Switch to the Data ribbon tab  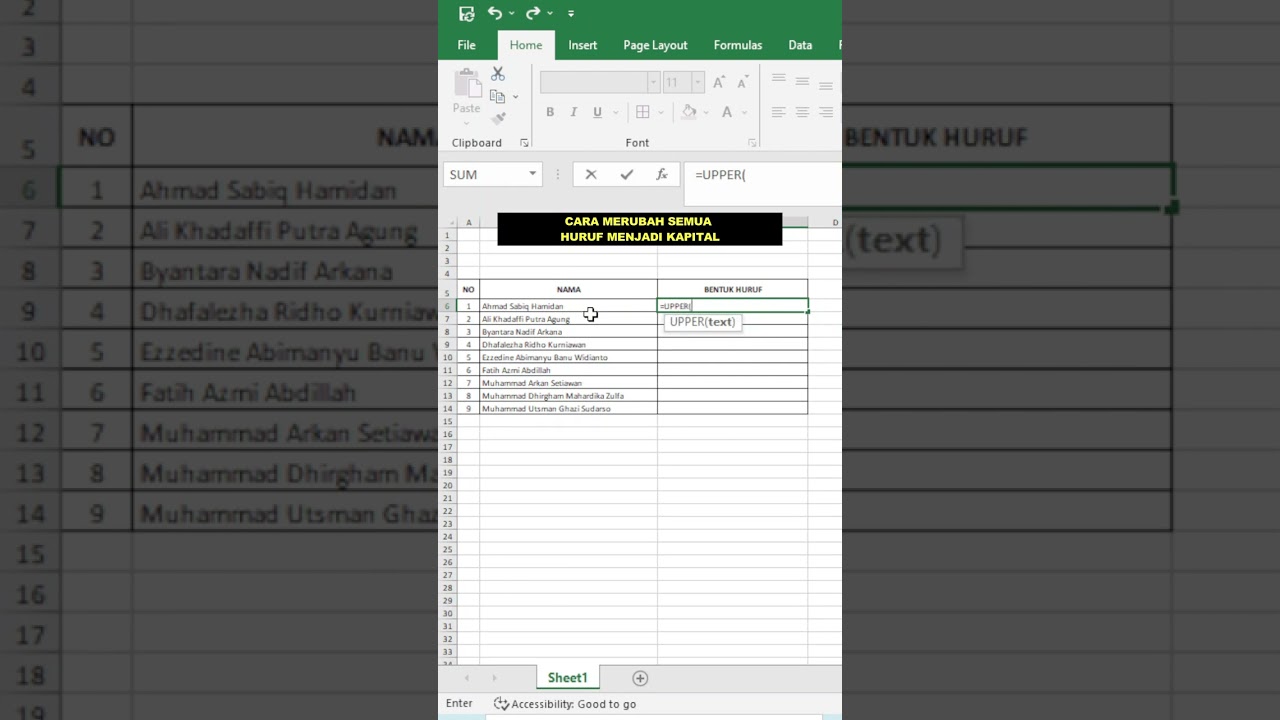click(x=800, y=45)
